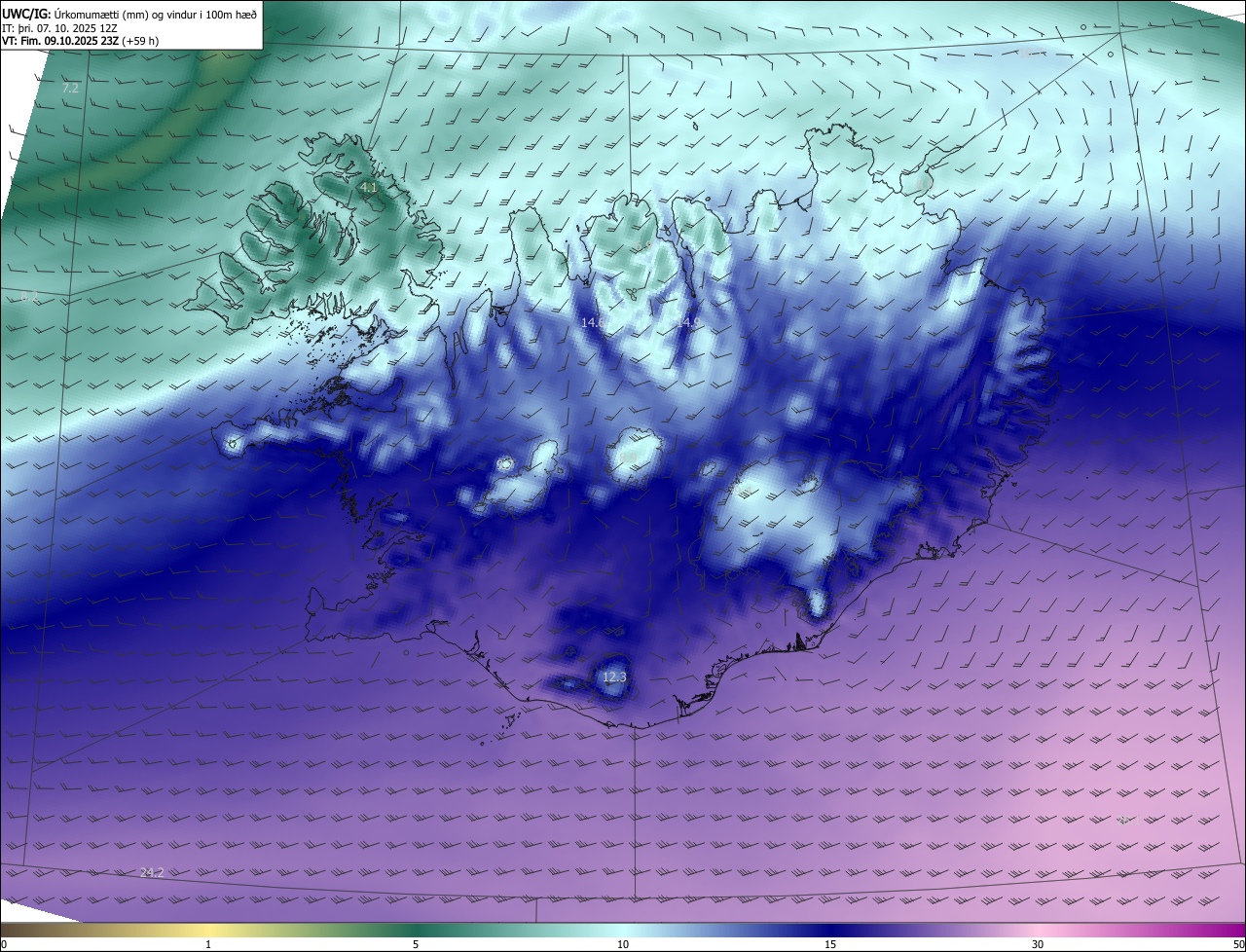Click the 4.1 value over the Westfjords

coord(368,187)
